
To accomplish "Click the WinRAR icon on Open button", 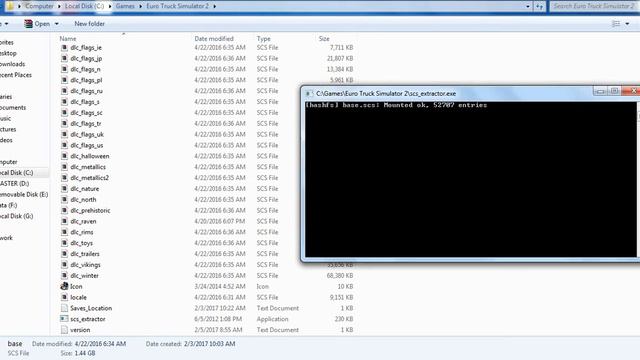I will pyautogui.click(x=28, y=24).
